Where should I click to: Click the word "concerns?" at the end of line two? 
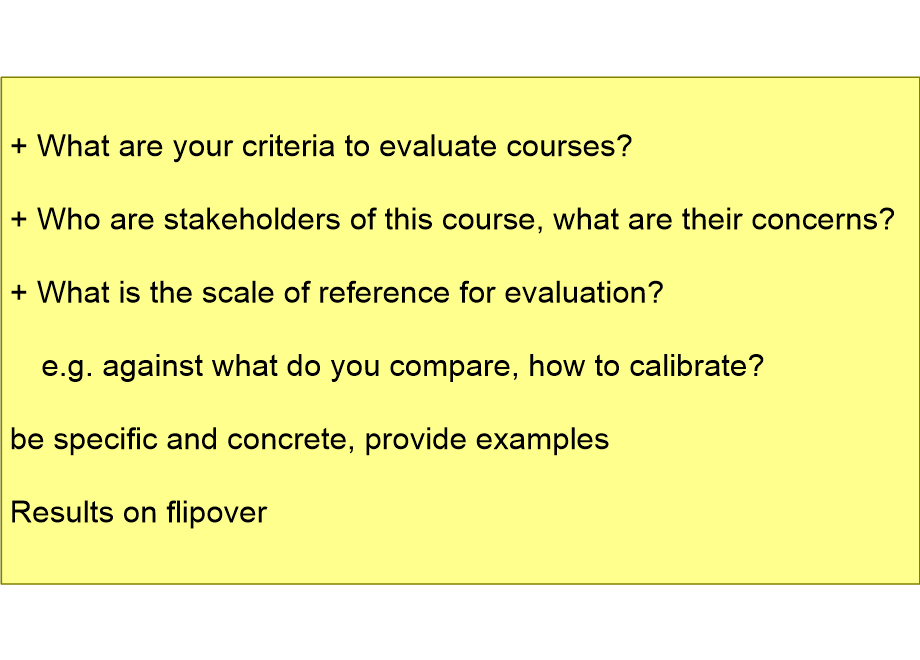pyautogui.click(x=823, y=219)
